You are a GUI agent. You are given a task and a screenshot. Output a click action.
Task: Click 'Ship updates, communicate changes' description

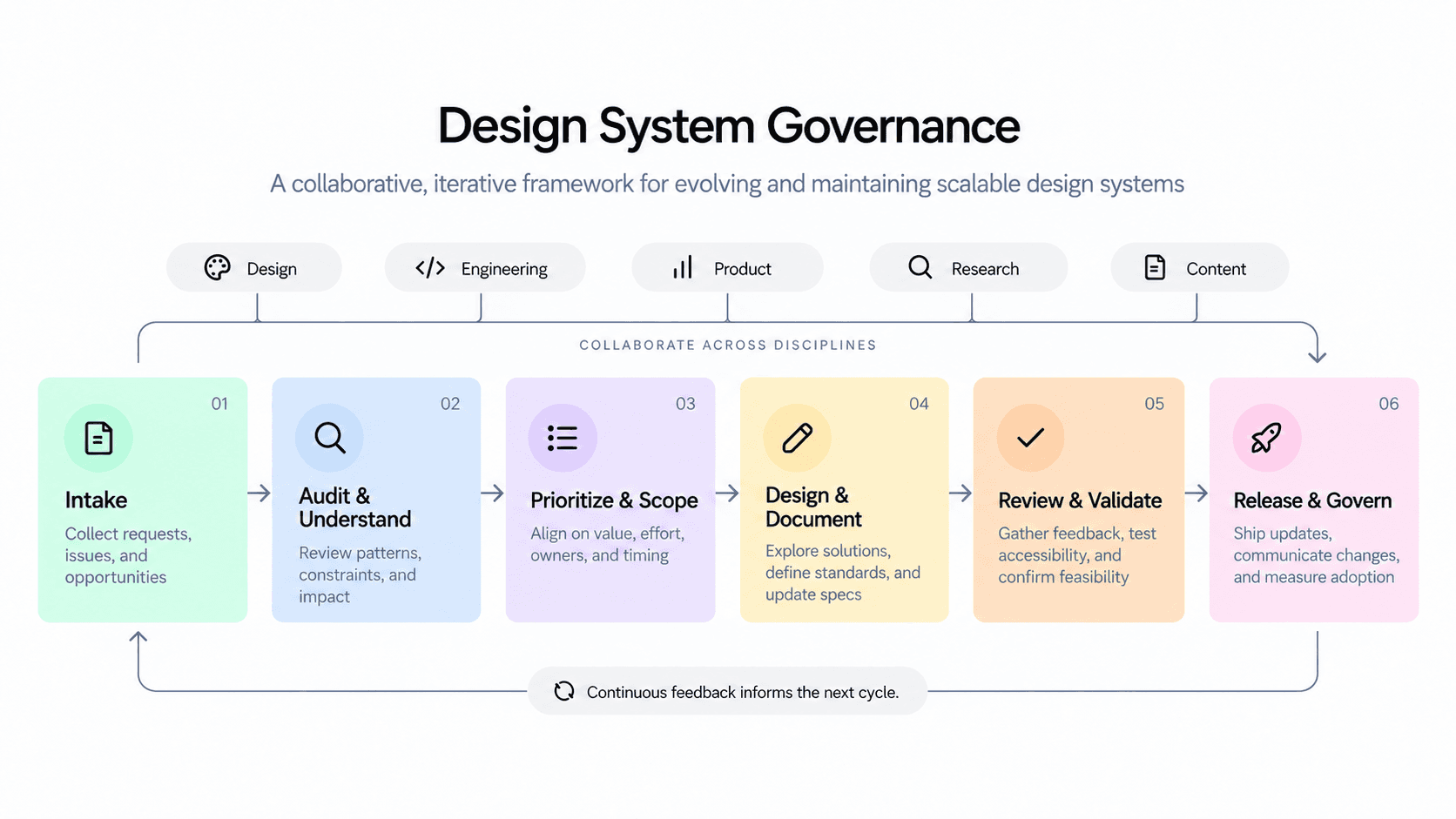pyautogui.click(x=1316, y=555)
